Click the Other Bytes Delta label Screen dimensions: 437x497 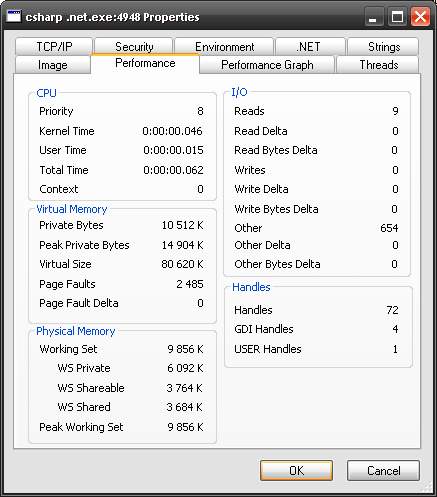[x=277, y=264]
